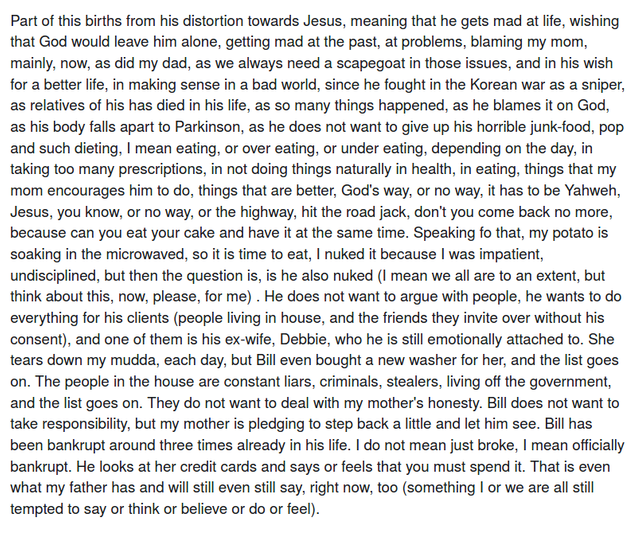Click the word "Parkinson" in the text
Screen dimensions: 640x533
click(207, 127)
